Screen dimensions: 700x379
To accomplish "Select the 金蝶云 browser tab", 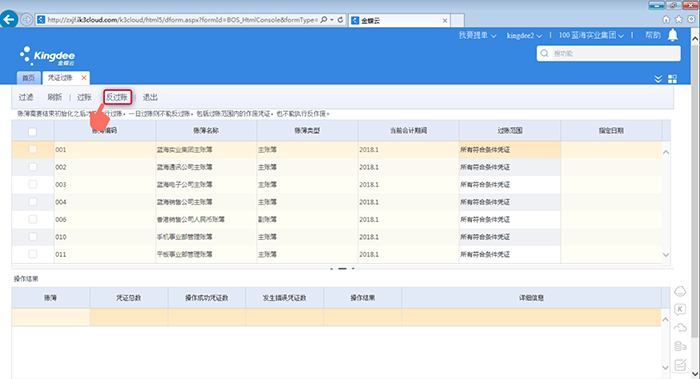I will pyautogui.click(x=400, y=21).
